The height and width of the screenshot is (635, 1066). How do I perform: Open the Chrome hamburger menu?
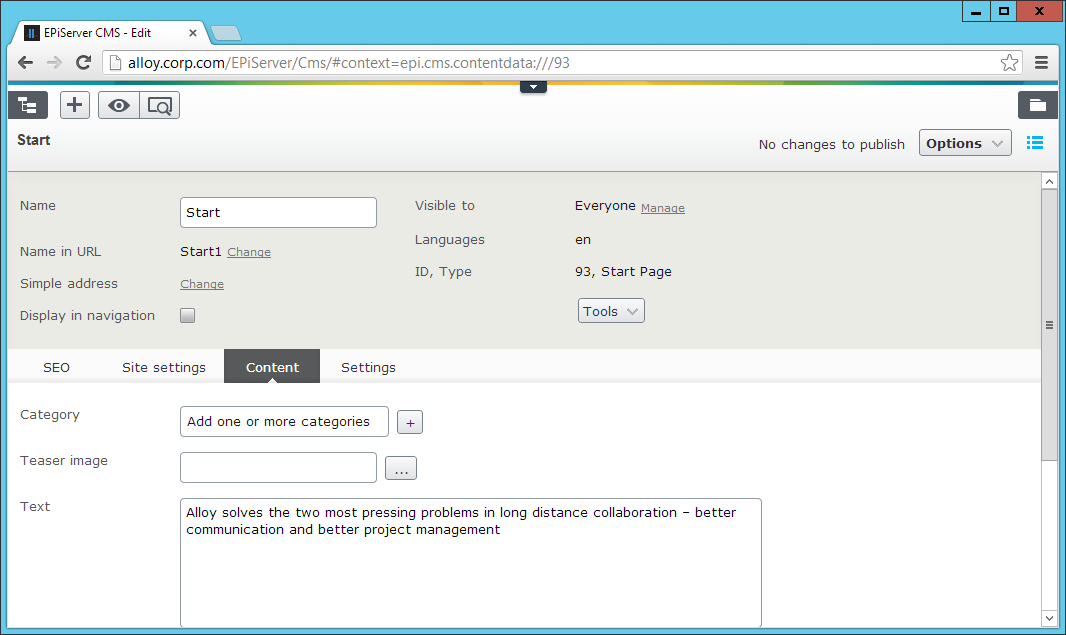1041,63
